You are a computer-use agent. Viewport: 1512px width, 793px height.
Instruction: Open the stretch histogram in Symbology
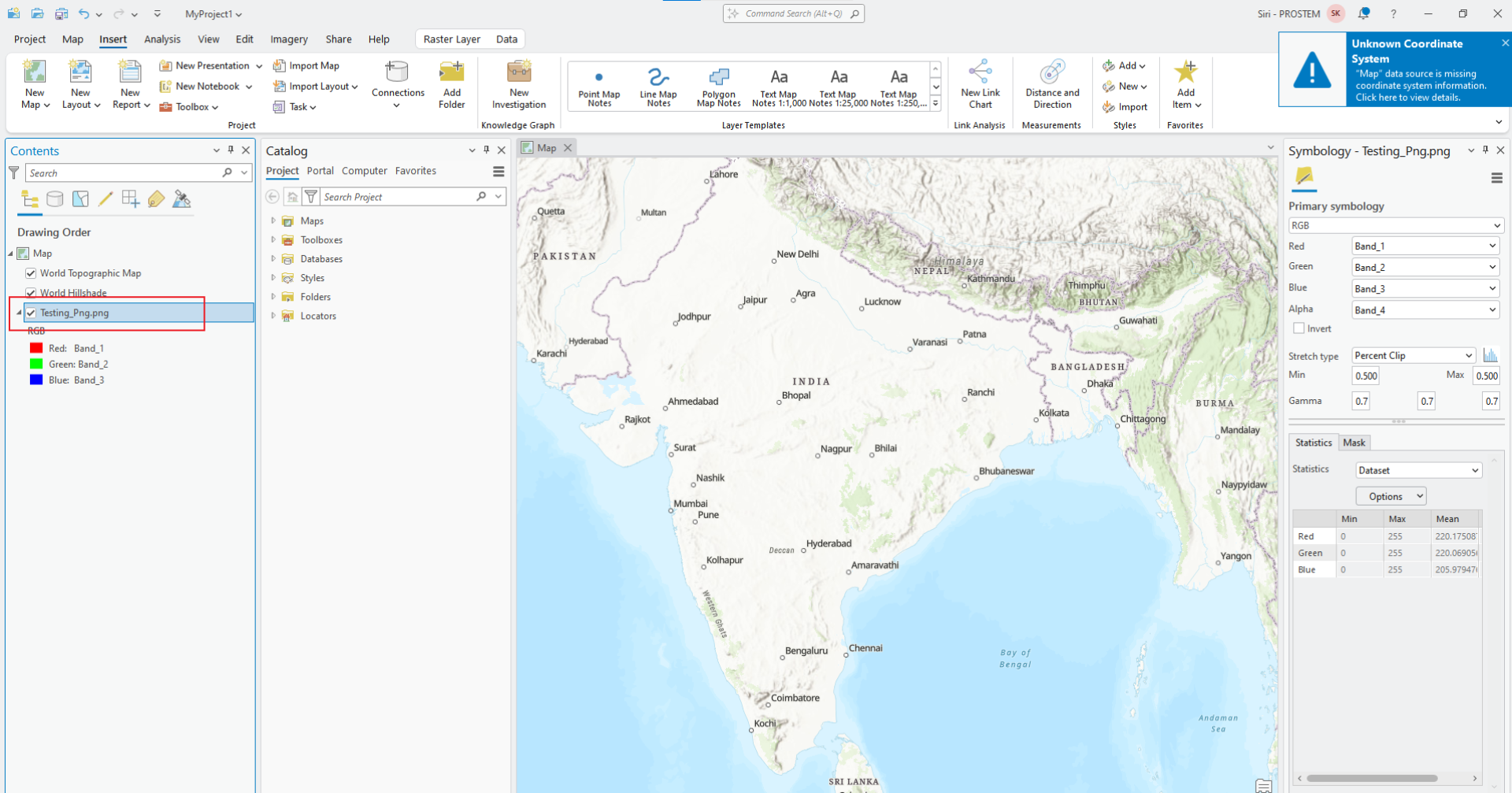coord(1490,355)
